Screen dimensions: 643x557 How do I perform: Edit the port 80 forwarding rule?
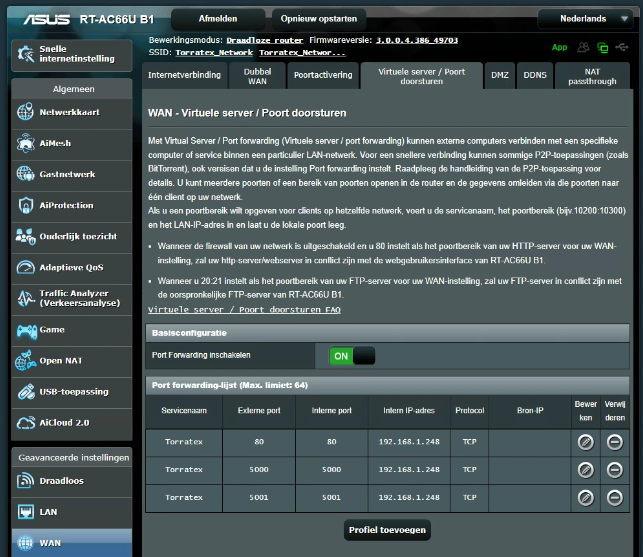(x=586, y=442)
